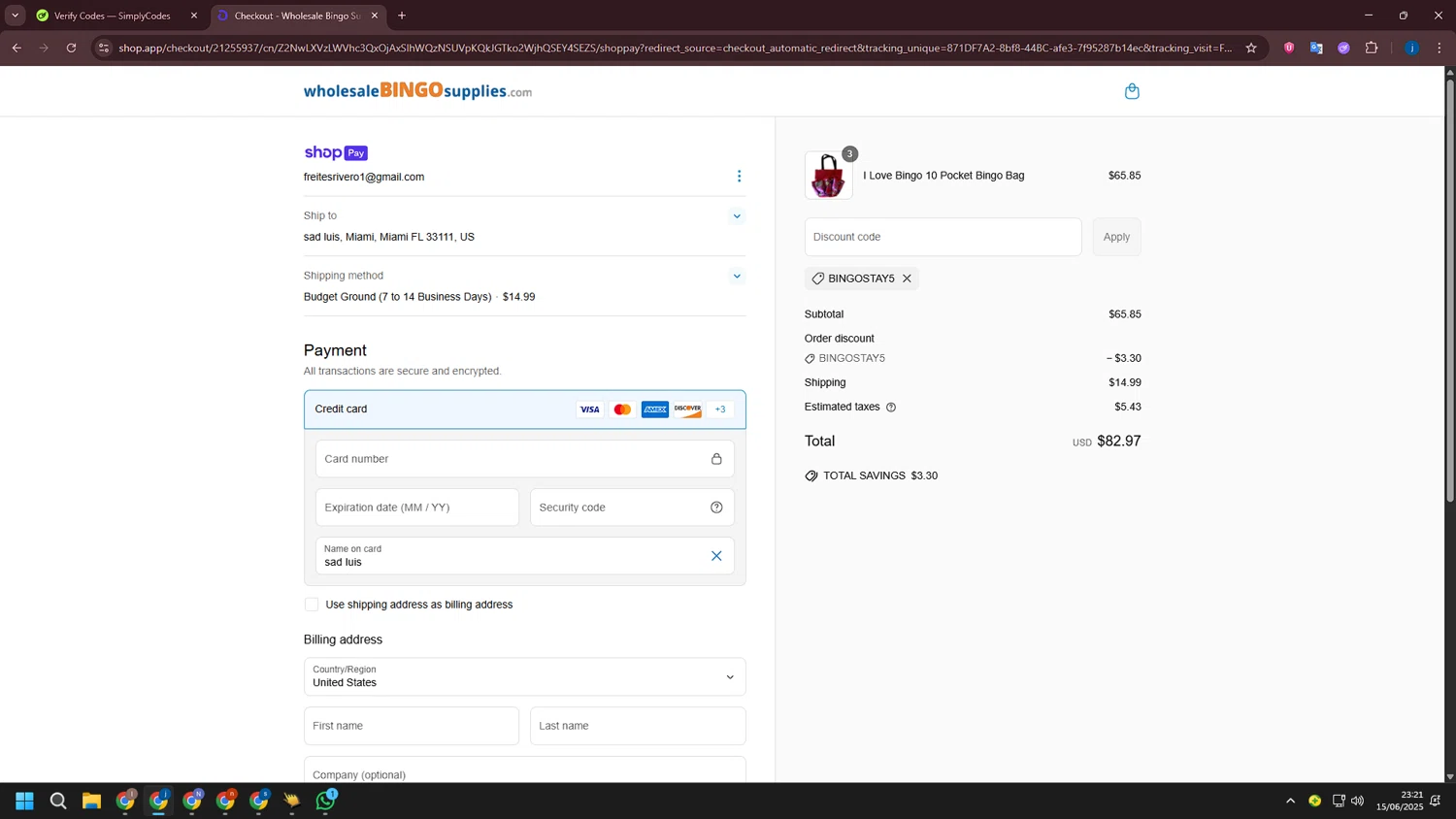Click the Shop Pay logo
Image resolution: width=1456 pixels, height=819 pixels.
click(336, 152)
